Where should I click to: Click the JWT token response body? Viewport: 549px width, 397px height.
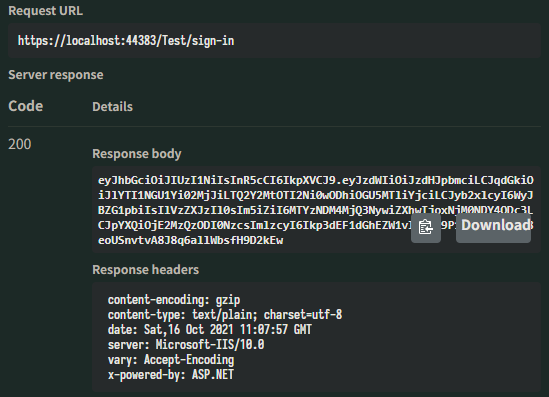pos(316,210)
